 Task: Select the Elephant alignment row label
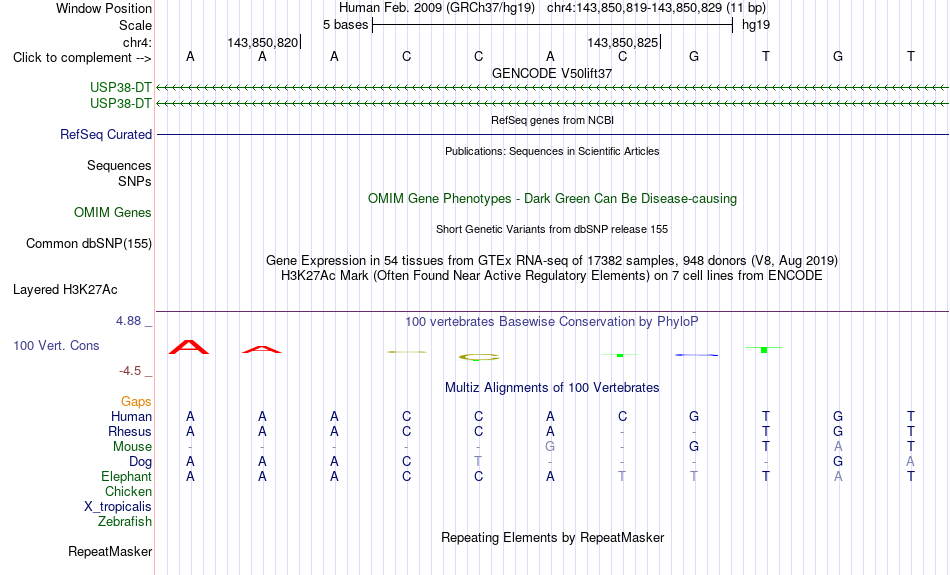point(126,476)
